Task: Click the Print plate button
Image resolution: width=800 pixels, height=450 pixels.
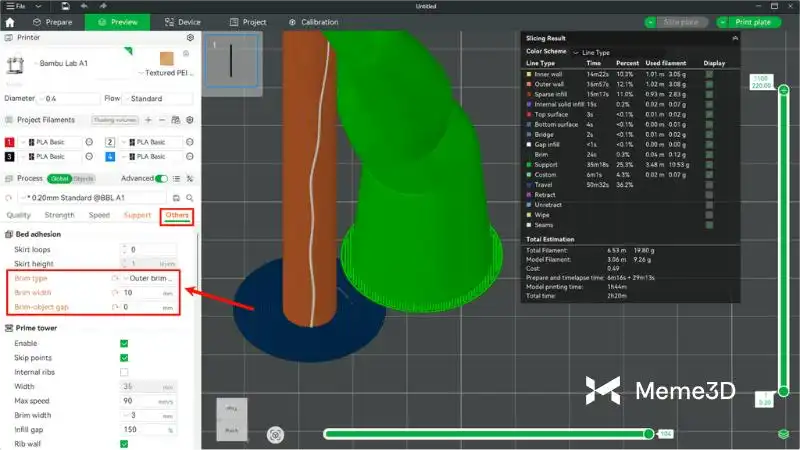Action: click(756, 21)
